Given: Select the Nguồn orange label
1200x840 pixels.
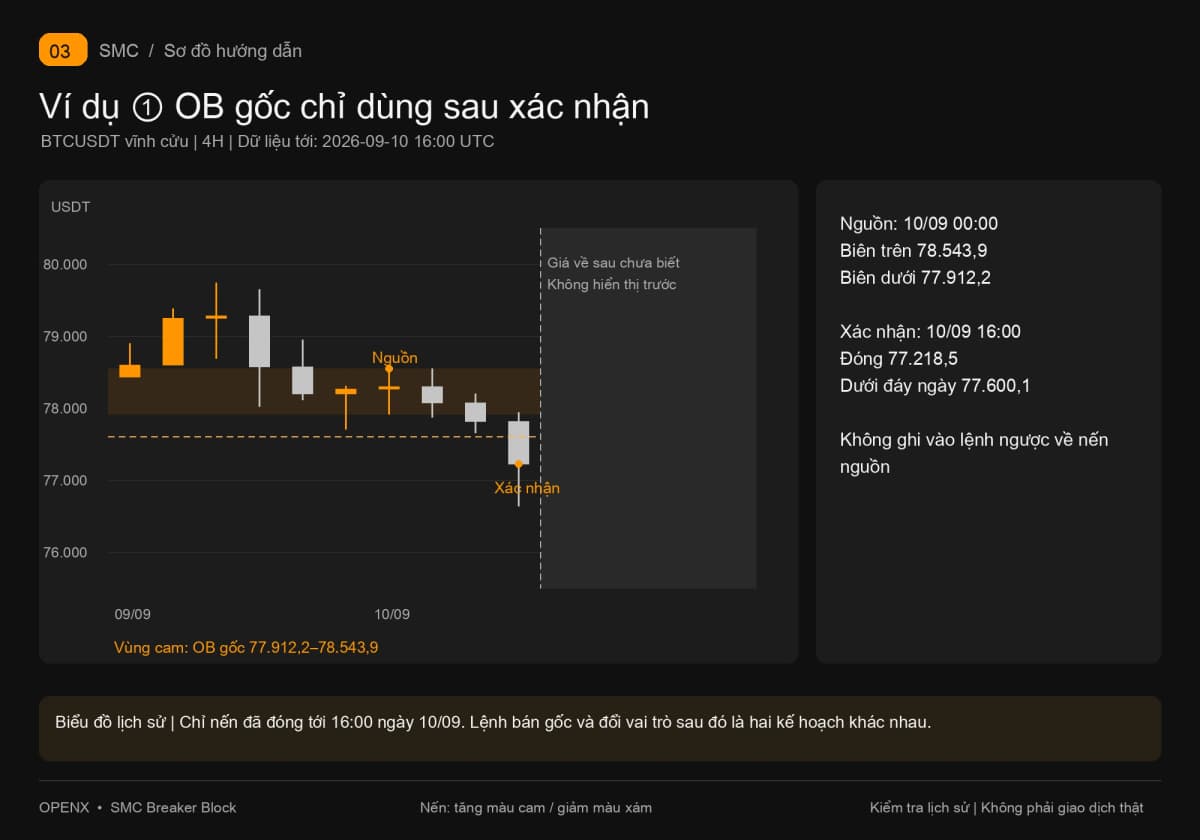Looking at the screenshot, I should pyautogui.click(x=395, y=357).
